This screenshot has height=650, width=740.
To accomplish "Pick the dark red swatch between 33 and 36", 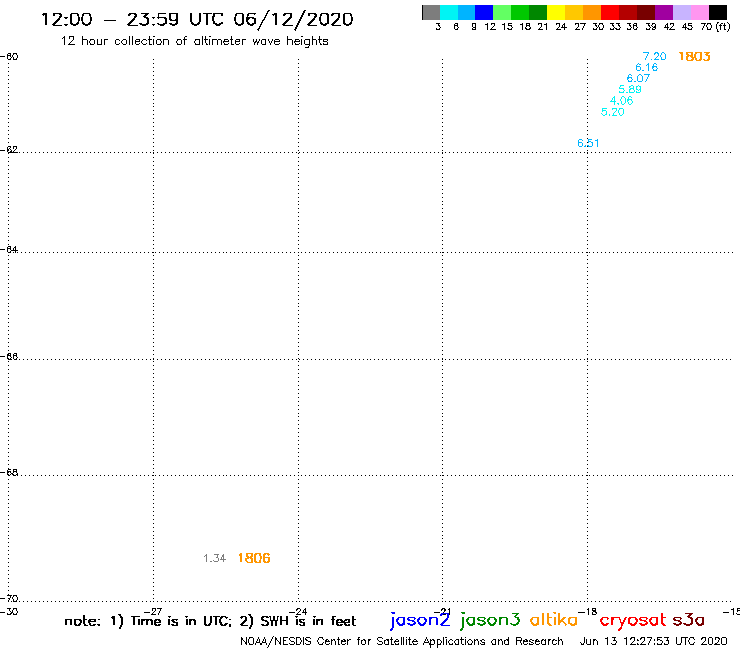I will click(x=628, y=12).
